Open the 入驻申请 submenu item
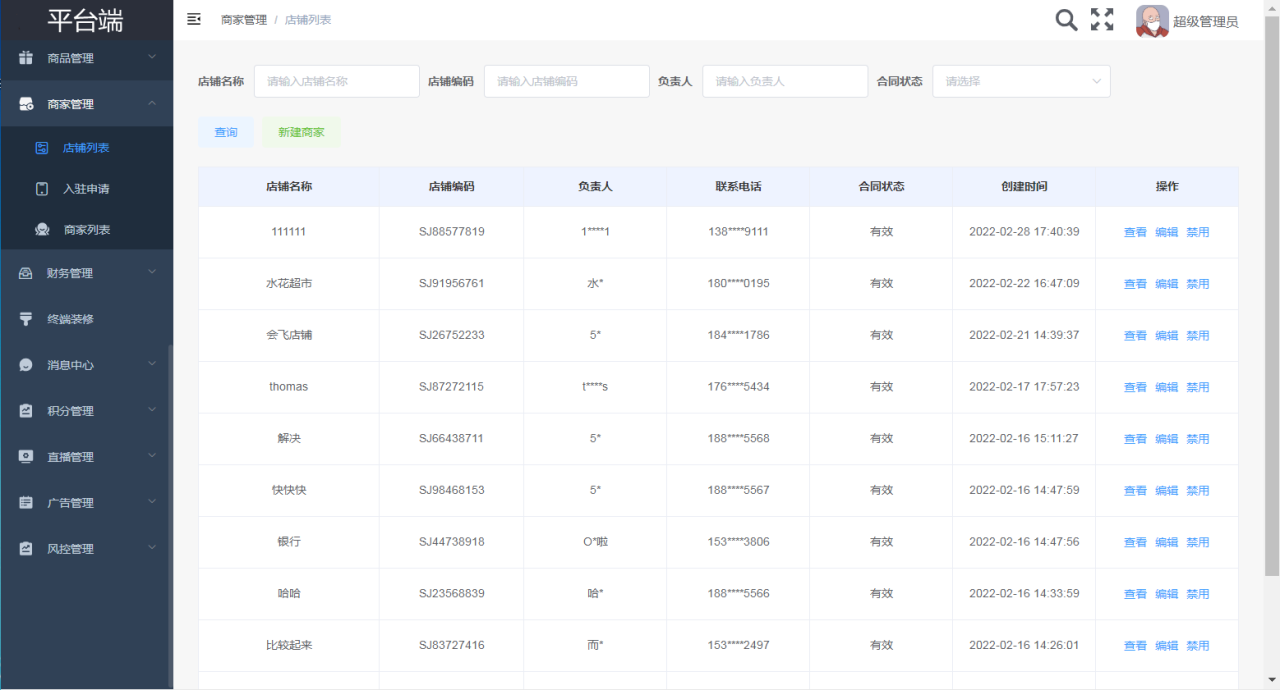Image resolution: width=1280 pixels, height=690 pixels. coord(86,189)
